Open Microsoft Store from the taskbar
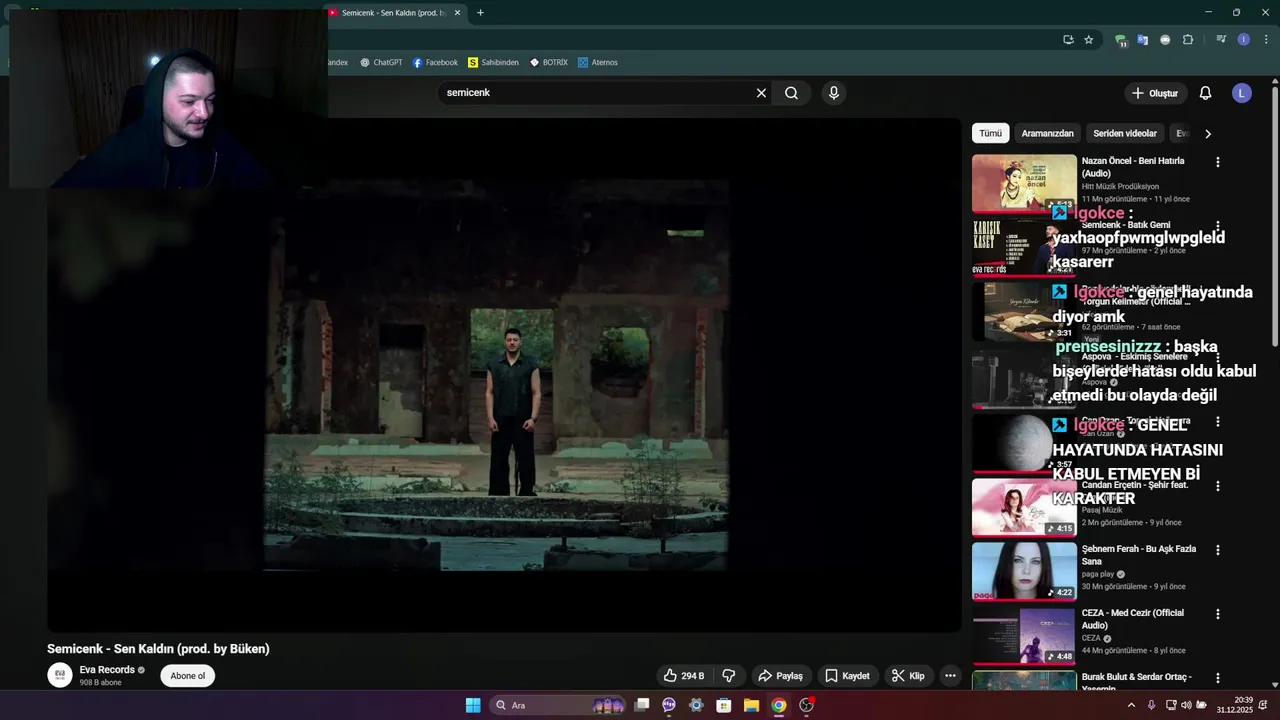This screenshot has width=1280, height=720. tap(724, 705)
